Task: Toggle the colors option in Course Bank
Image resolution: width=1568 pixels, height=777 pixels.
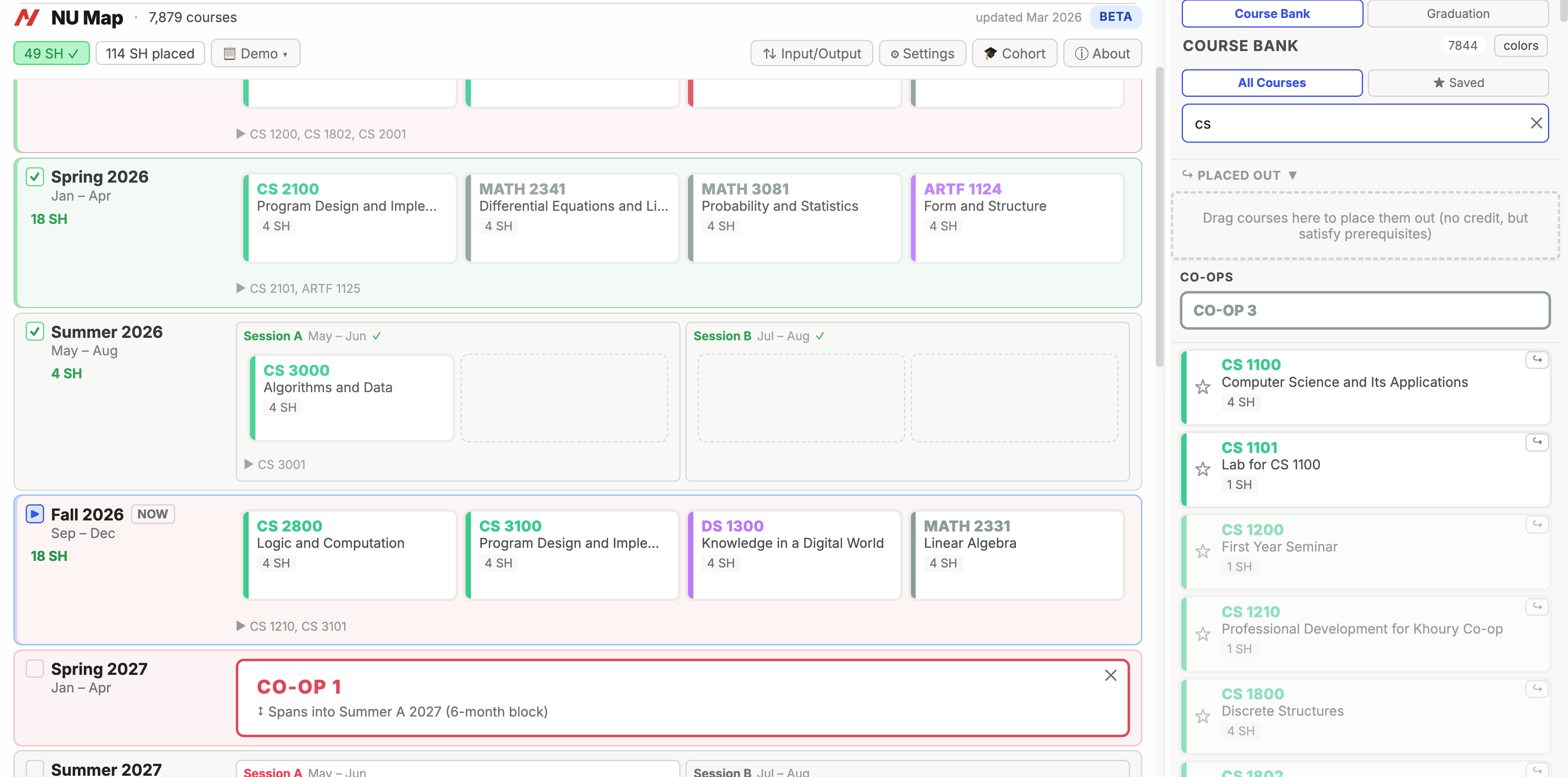Action: [x=1520, y=46]
